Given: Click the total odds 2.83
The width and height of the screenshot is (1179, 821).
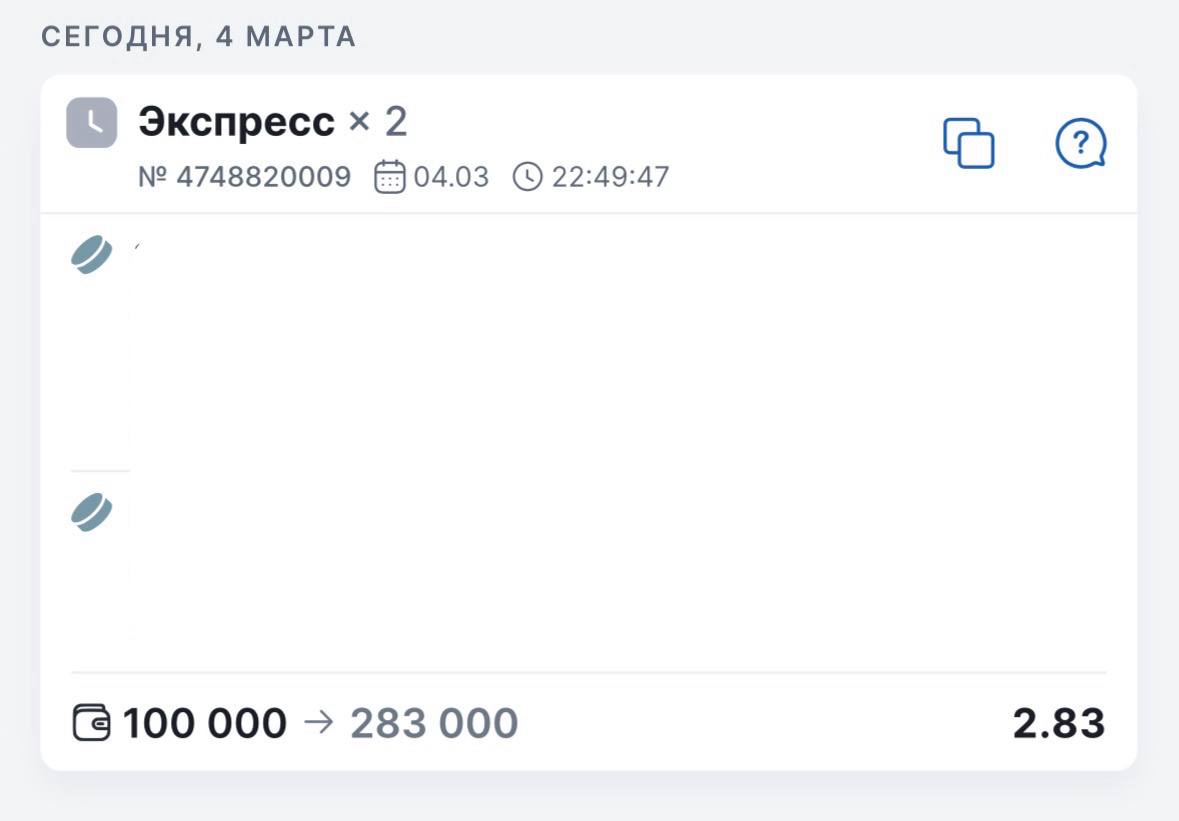Looking at the screenshot, I should tap(1058, 723).
